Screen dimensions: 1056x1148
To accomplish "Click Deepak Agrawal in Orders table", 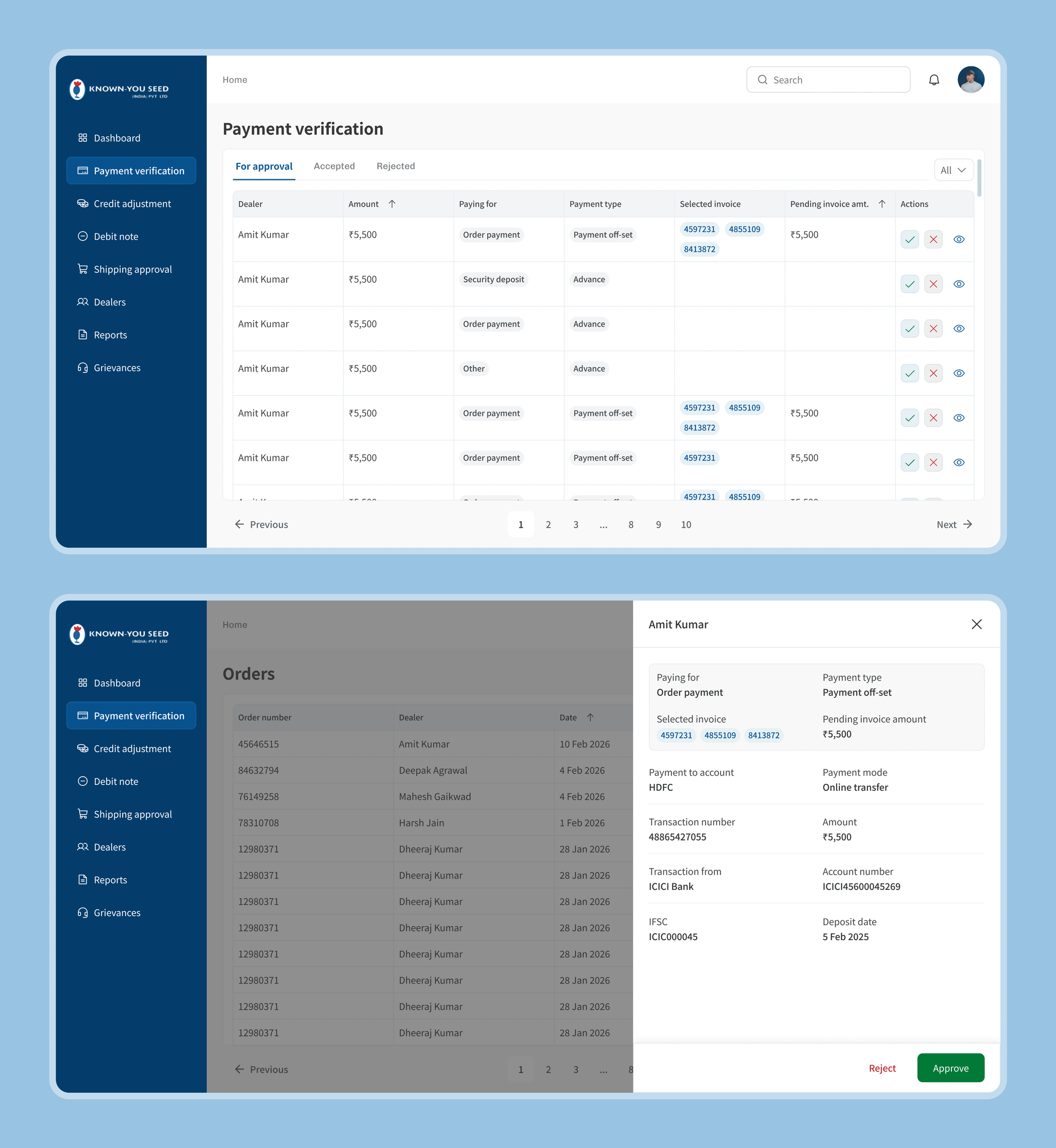I will click(x=432, y=771).
